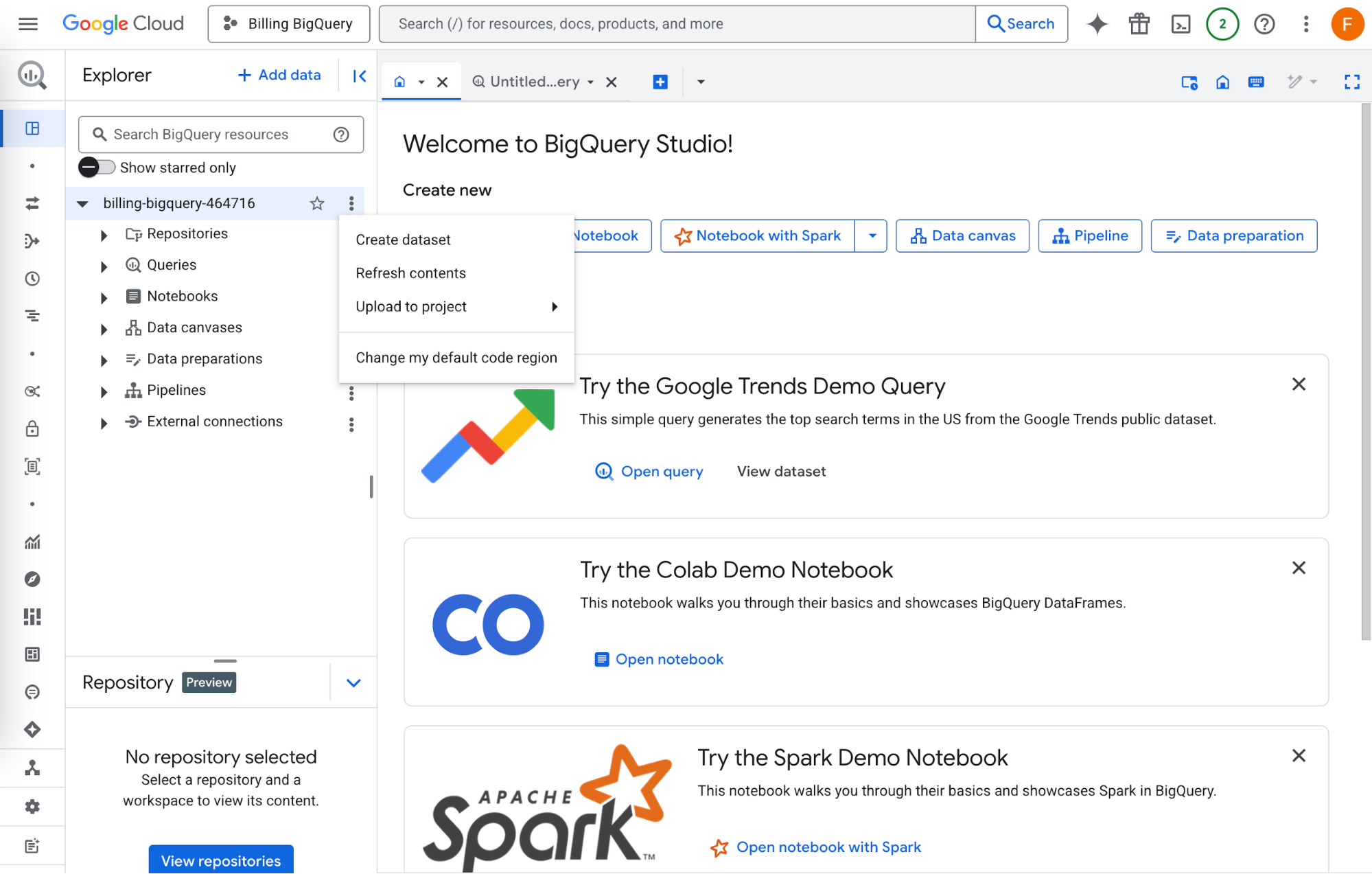The width and height of the screenshot is (1372, 874).
Task: Click the Gemini sparkle icon in header
Action: pos(1097,24)
